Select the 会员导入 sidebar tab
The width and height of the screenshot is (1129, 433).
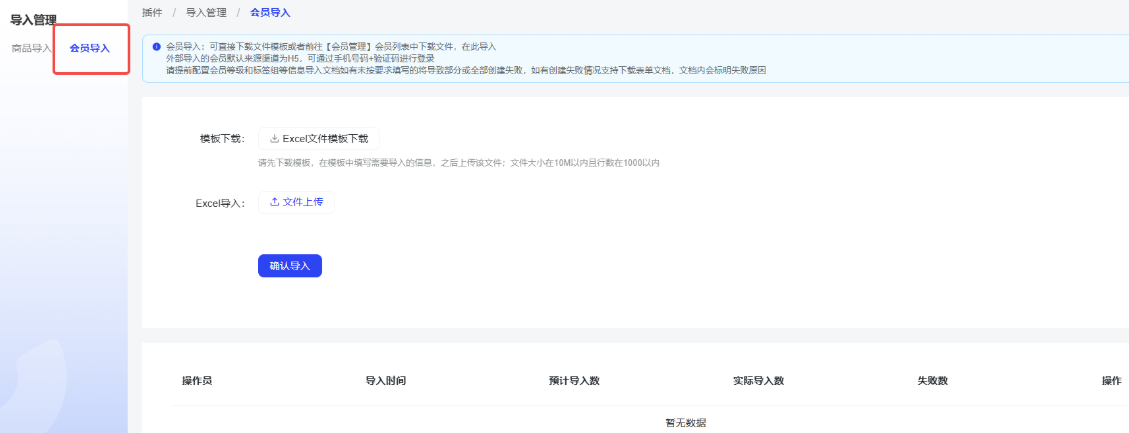tap(90, 48)
